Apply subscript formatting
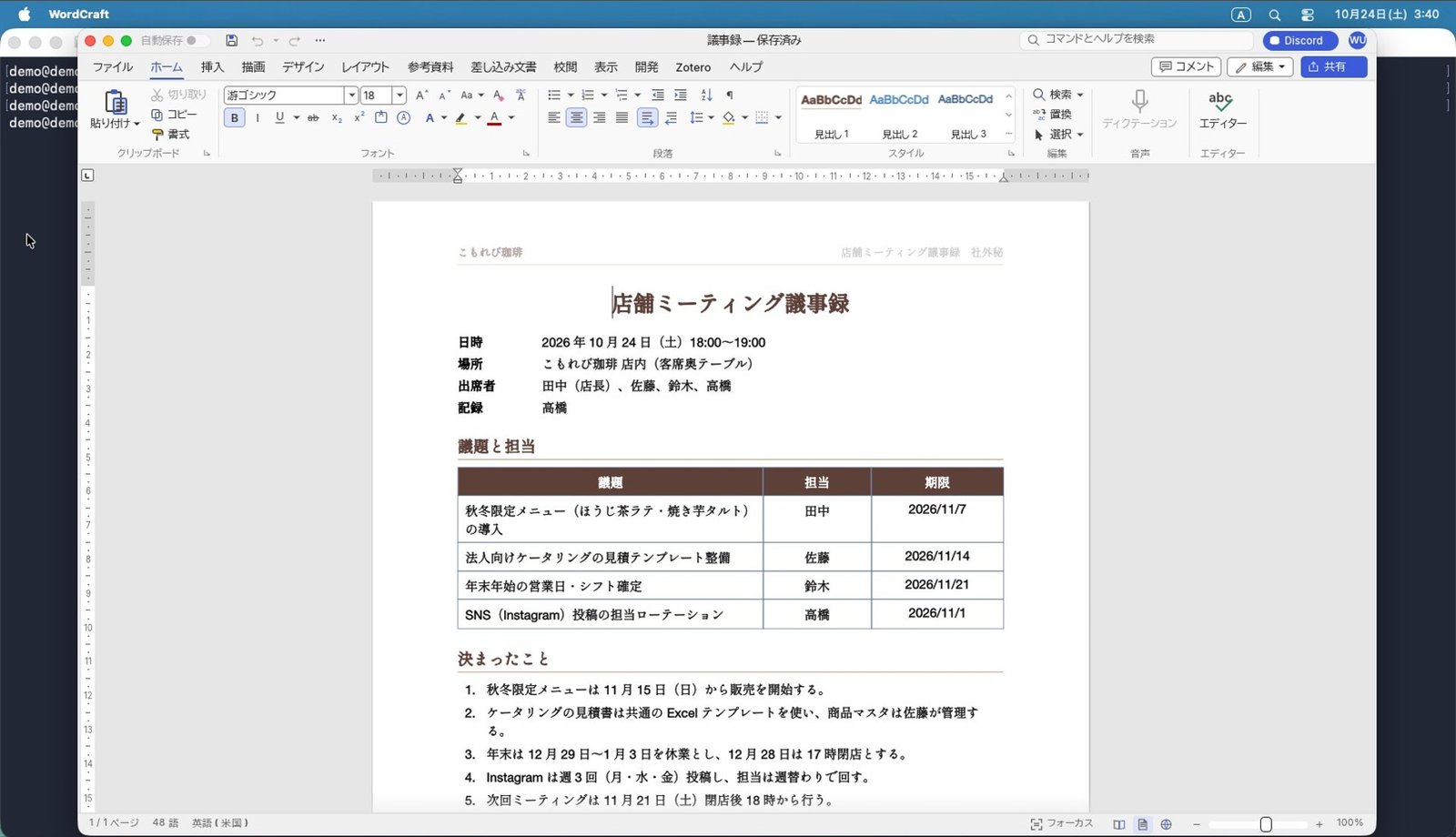Image resolution: width=1456 pixels, height=837 pixels. [x=337, y=117]
